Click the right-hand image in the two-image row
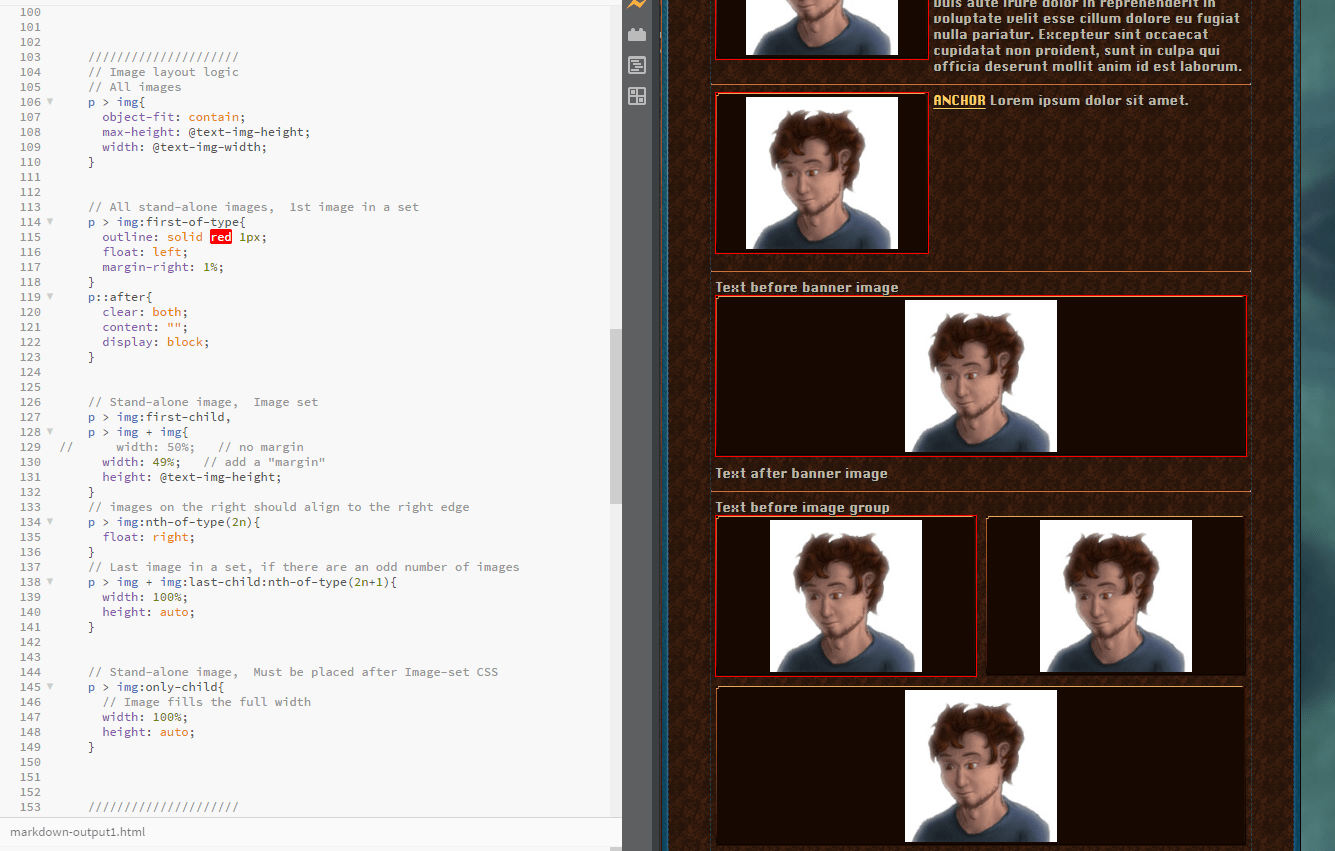The height and width of the screenshot is (851, 1335). click(1115, 596)
